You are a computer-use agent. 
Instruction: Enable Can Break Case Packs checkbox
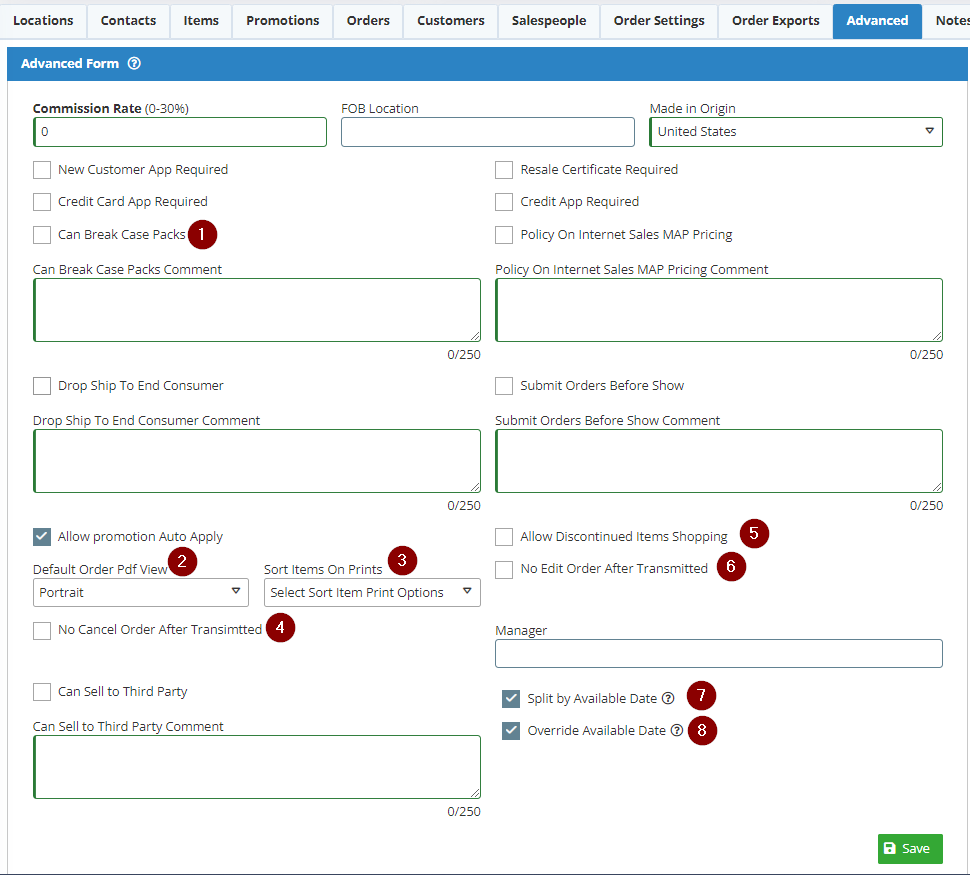click(42, 235)
